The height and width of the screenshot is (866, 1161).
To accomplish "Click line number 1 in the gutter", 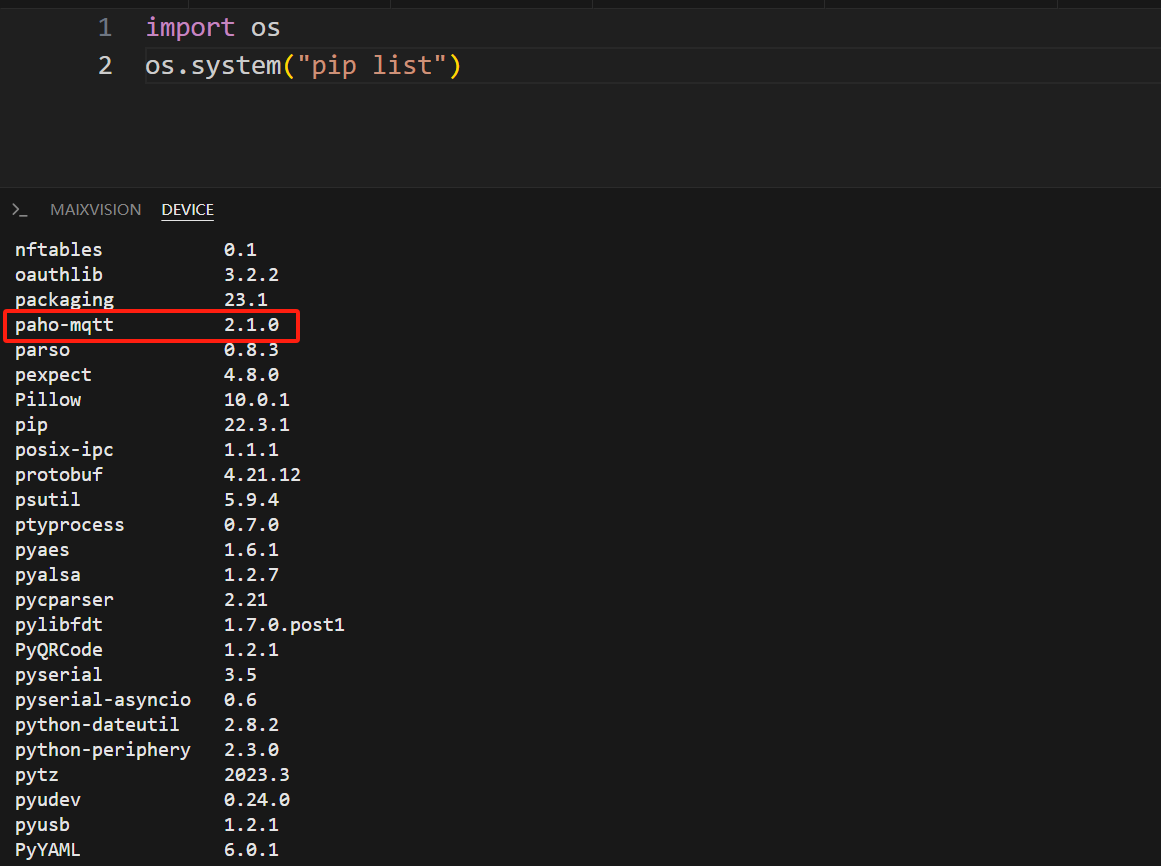I will [x=105, y=28].
